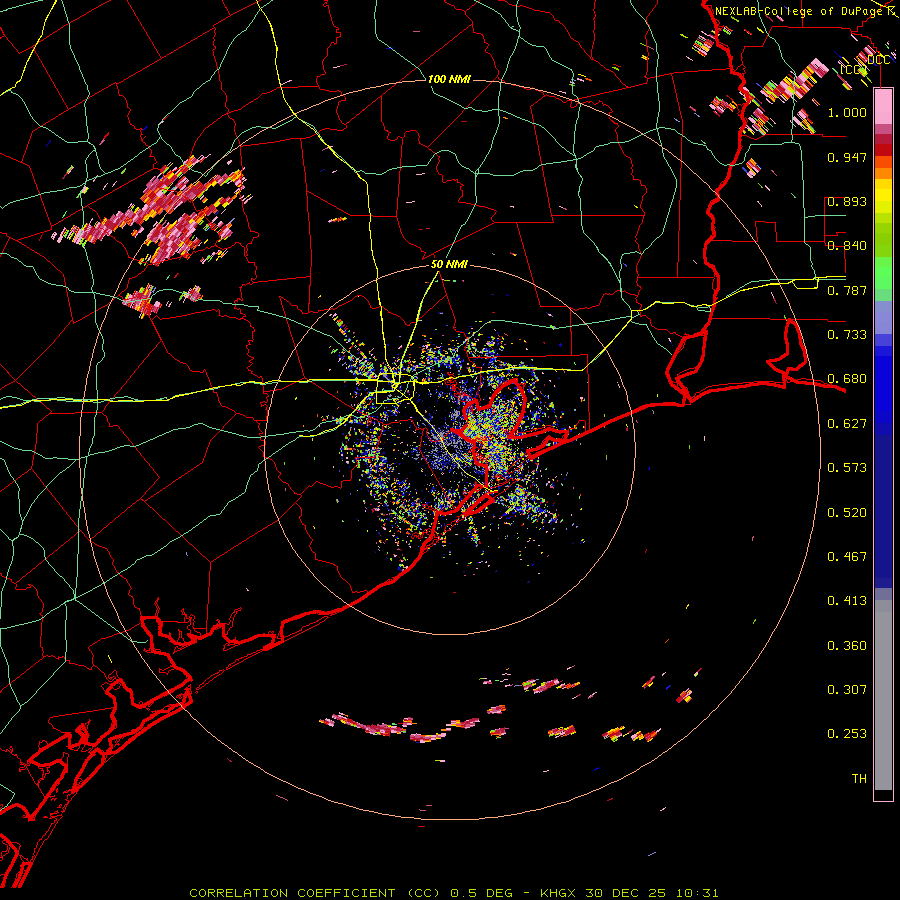Viewport: 900px width, 900px height.
Task: Click the 0.733 legend value
Action: (x=847, y=335)
